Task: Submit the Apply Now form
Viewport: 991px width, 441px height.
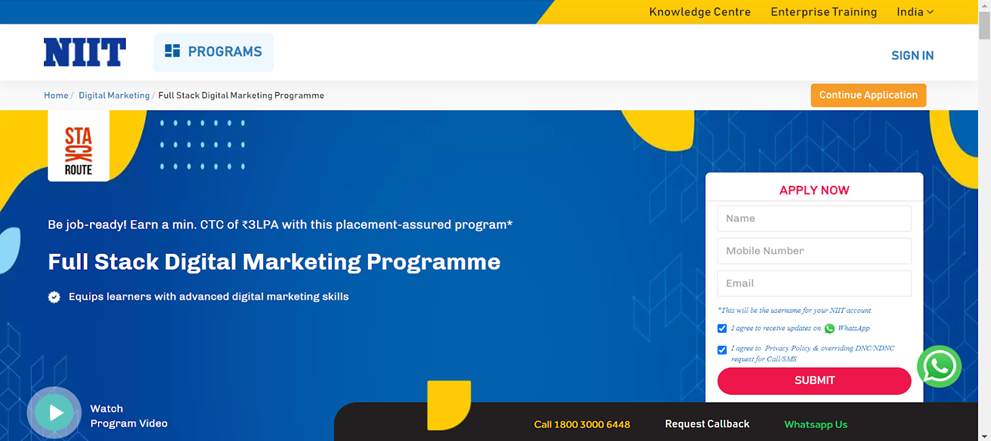Action: (814, 381)
